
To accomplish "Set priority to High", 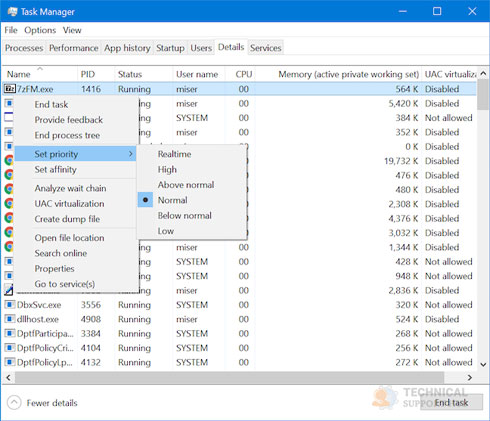I will tap(167, 169).
